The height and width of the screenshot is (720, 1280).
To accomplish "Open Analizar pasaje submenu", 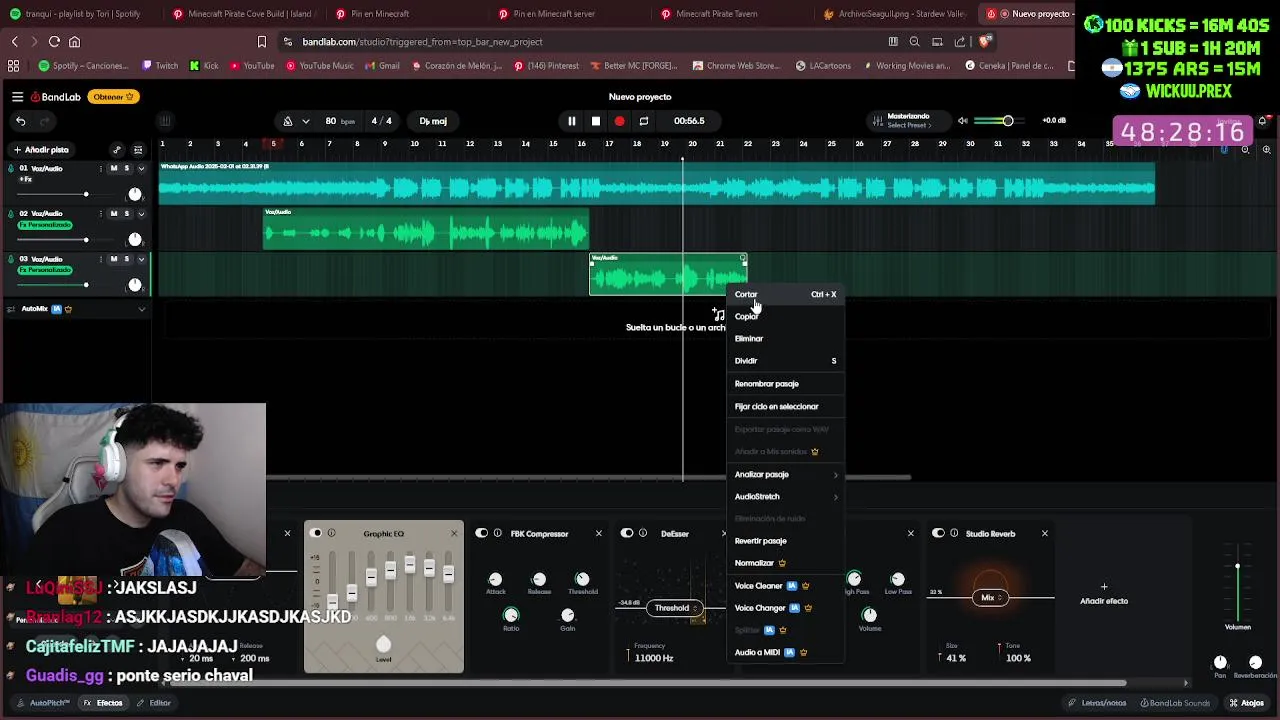I will 785,474.
